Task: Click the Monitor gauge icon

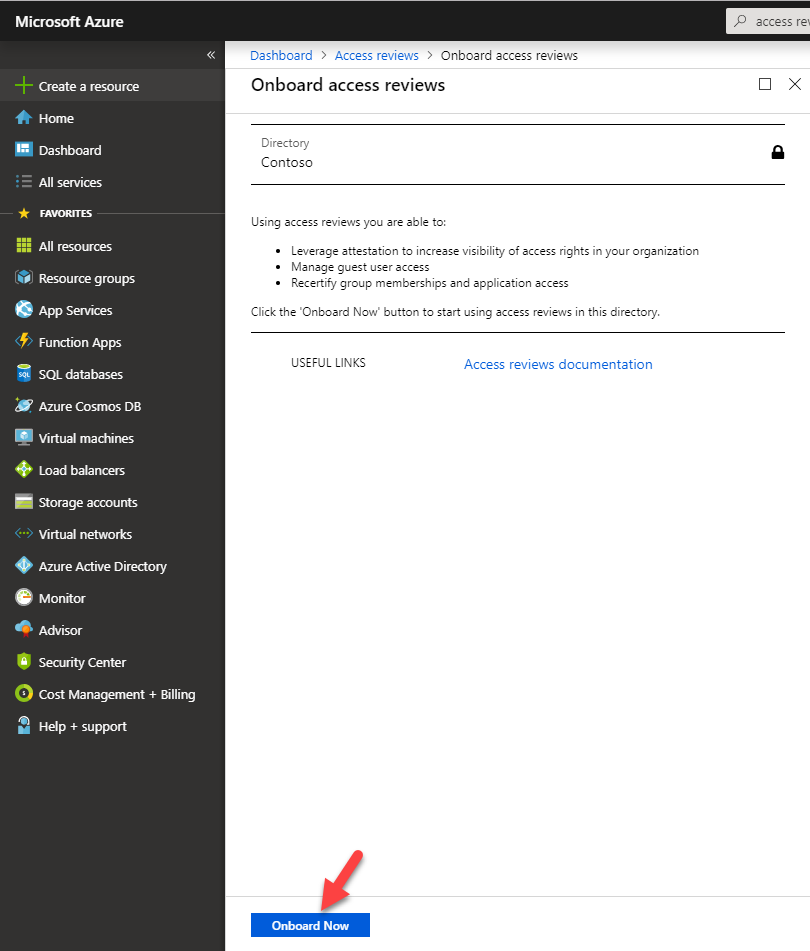Action: tap(24, 597)
